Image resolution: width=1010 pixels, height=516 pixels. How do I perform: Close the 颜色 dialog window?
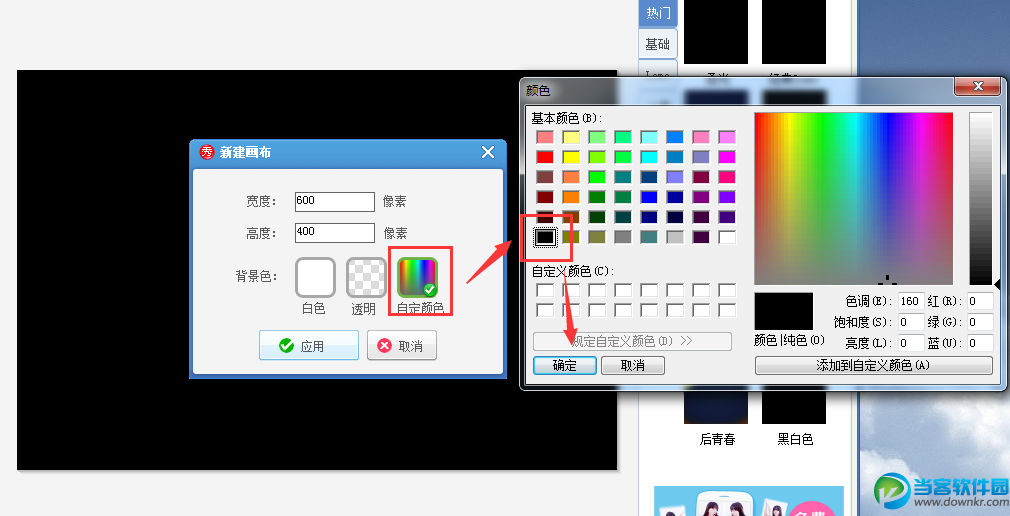[977, 86]
